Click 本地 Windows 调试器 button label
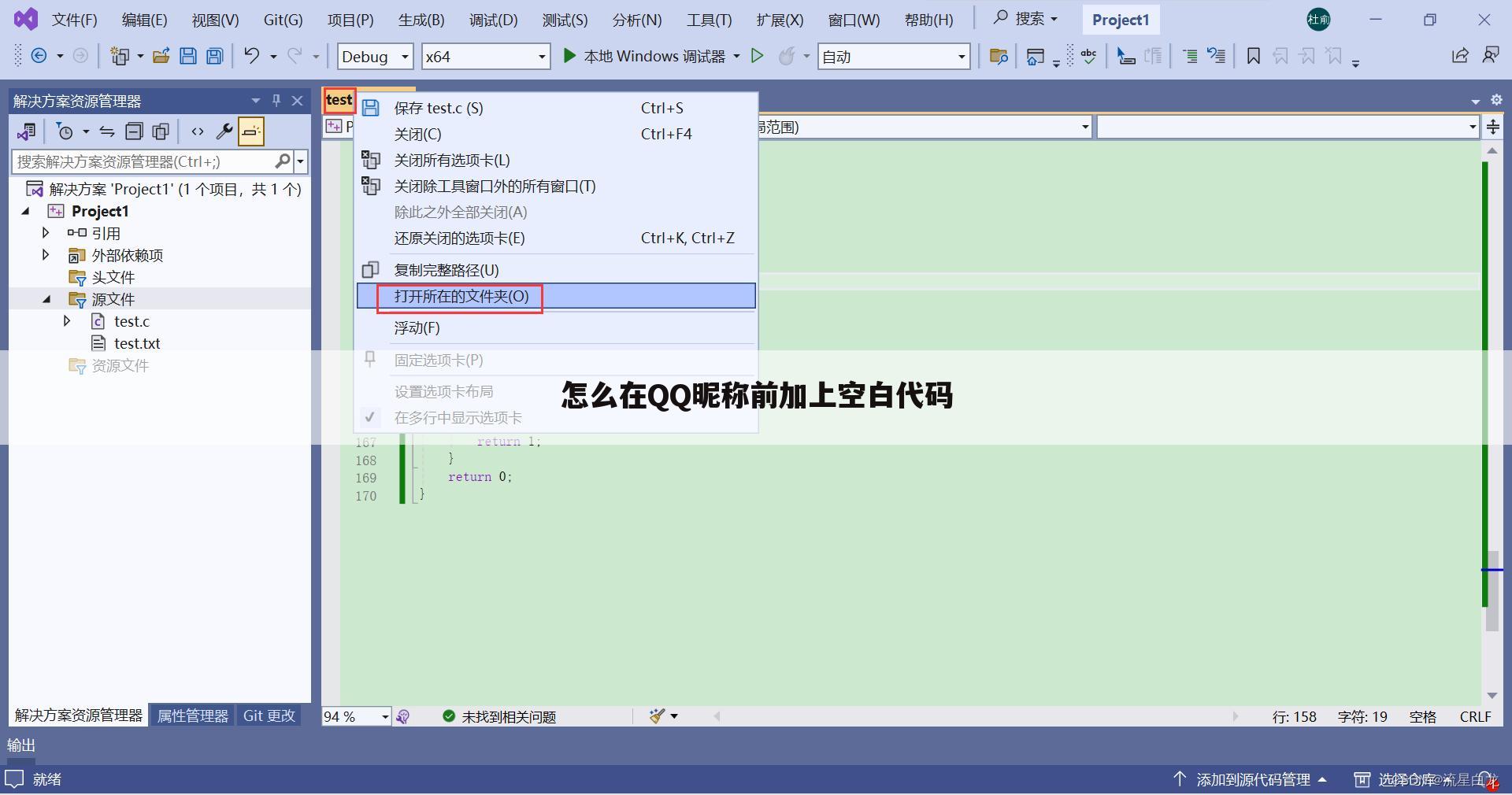 [x=654, y=56]
